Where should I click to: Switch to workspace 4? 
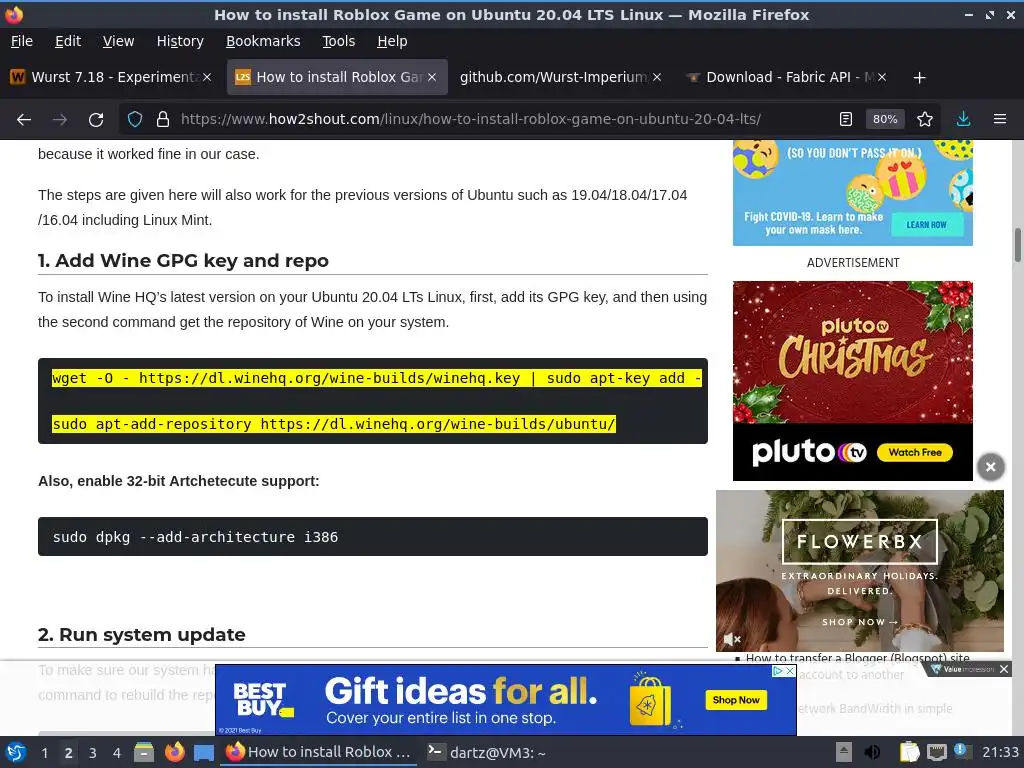pyautogui.click(x=117, y=753)
